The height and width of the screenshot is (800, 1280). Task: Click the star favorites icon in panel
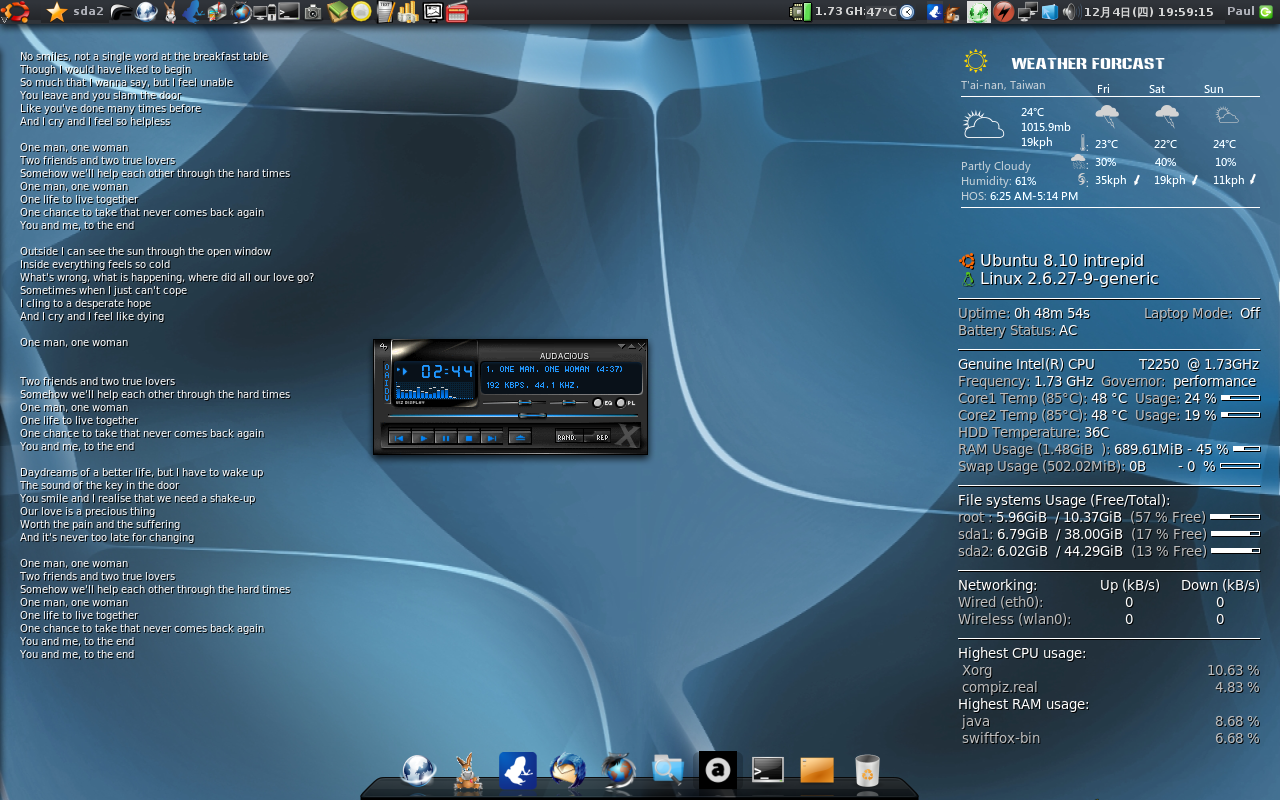click(57, 12)
